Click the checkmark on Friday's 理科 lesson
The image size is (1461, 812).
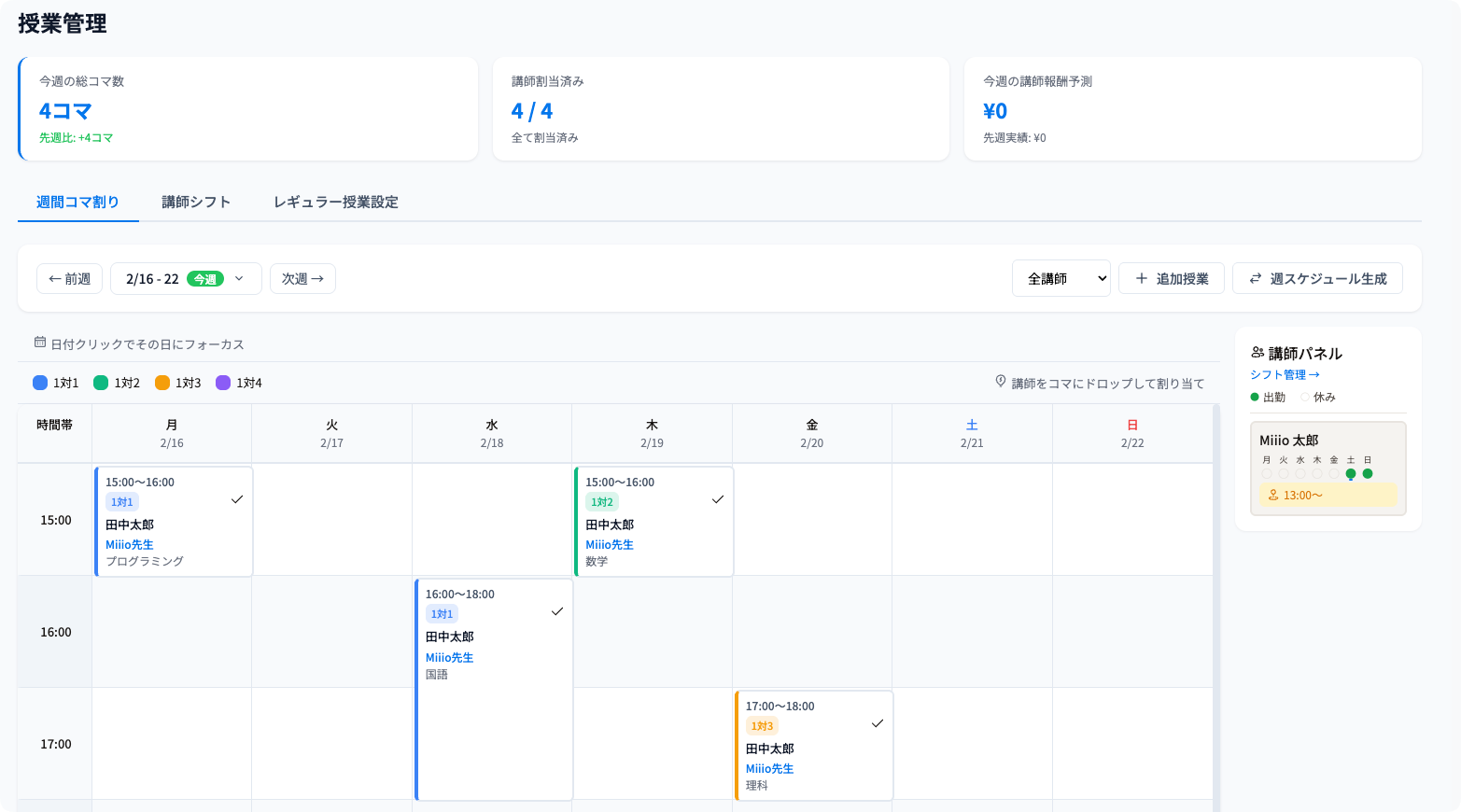tap(878, 723)
